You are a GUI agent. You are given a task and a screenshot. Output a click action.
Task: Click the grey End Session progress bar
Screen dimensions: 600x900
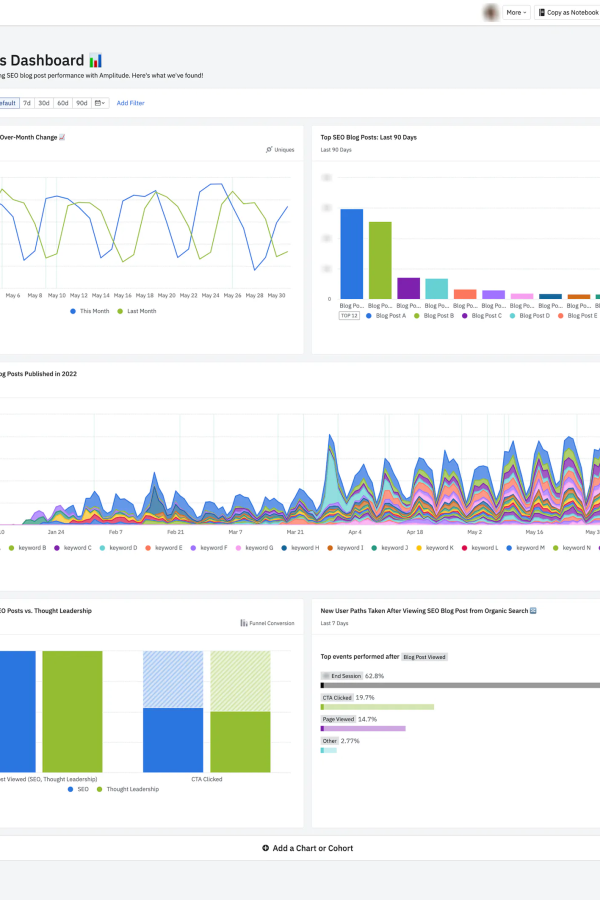point(460,685)
